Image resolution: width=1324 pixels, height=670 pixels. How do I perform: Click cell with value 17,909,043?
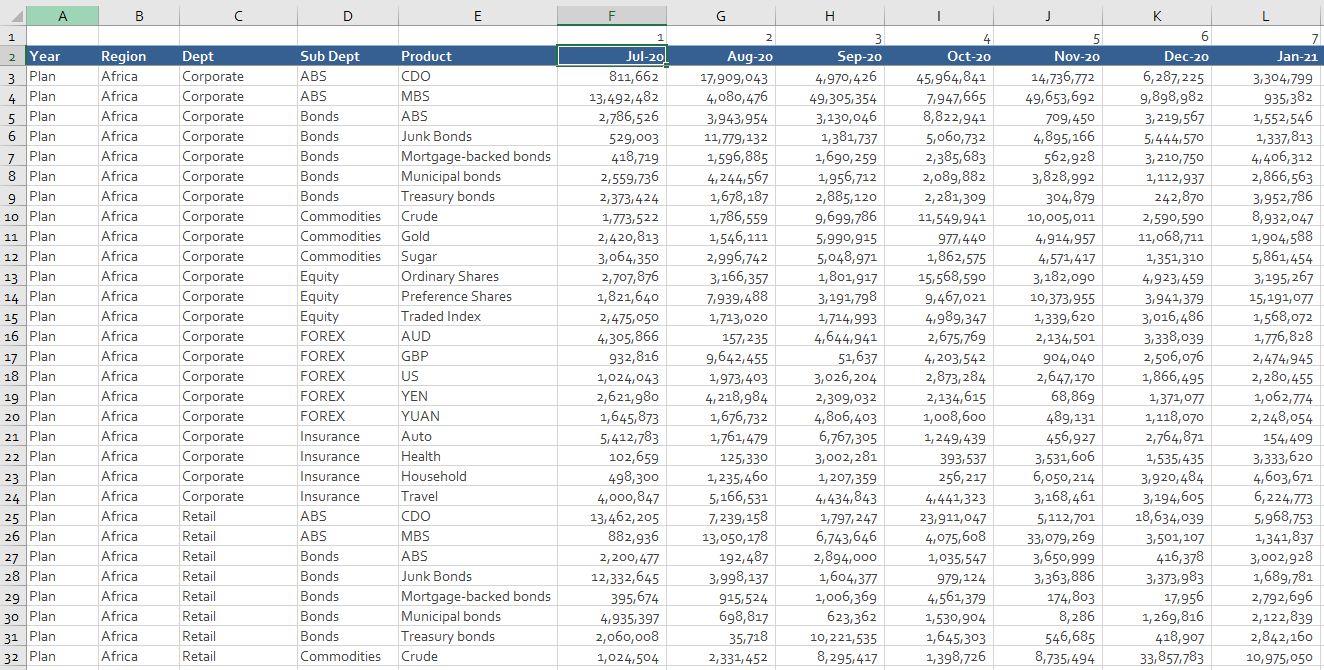click(x=721, y=76)
